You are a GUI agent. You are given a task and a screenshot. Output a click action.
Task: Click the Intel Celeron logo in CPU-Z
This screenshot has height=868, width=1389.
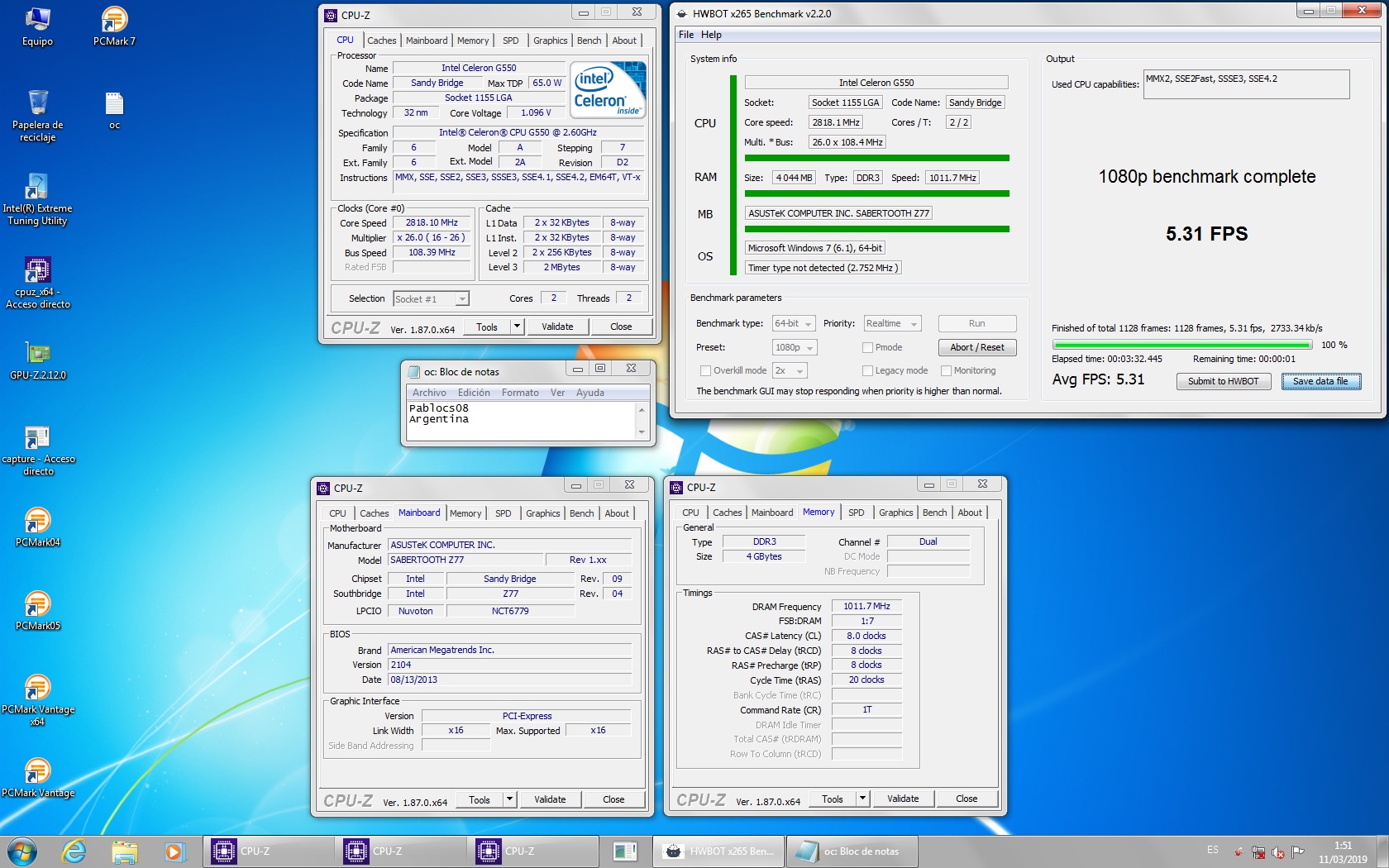(608, 90)
